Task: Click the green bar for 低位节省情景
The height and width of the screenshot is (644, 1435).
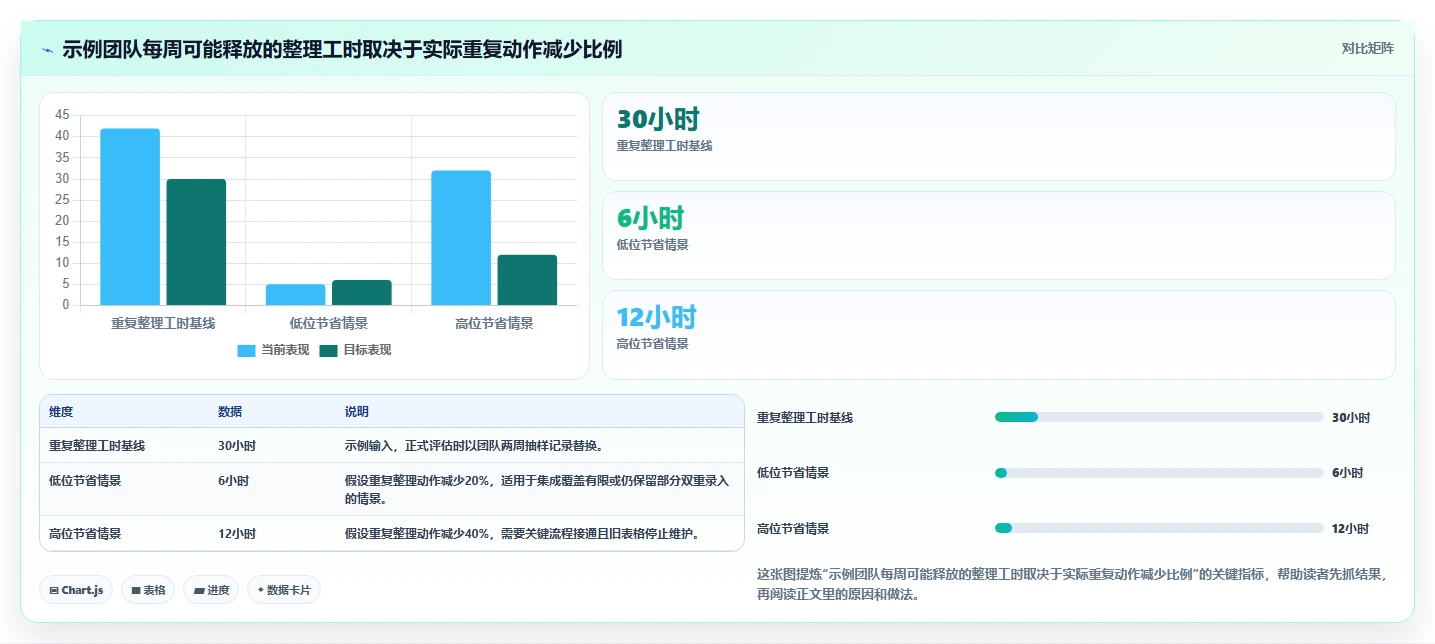Action: [362, 293]
